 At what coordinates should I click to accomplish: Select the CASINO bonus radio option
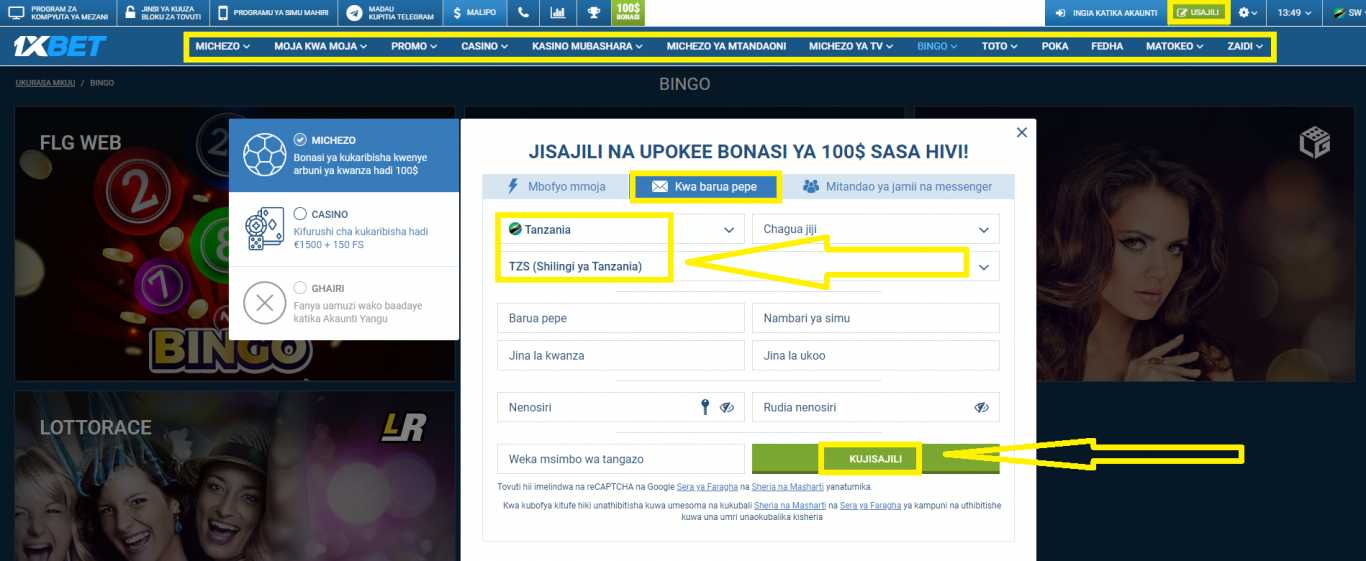click(x=301, y=214)
